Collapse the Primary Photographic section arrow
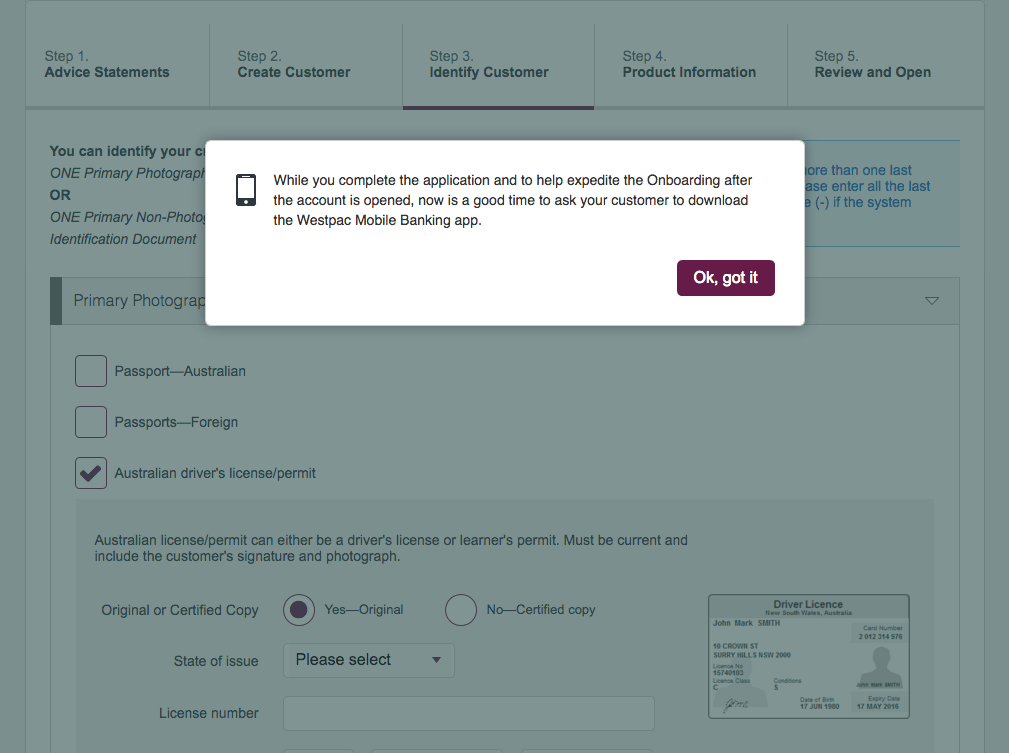The height and width of the screenshot is (753, 1009). click(932, 301)
